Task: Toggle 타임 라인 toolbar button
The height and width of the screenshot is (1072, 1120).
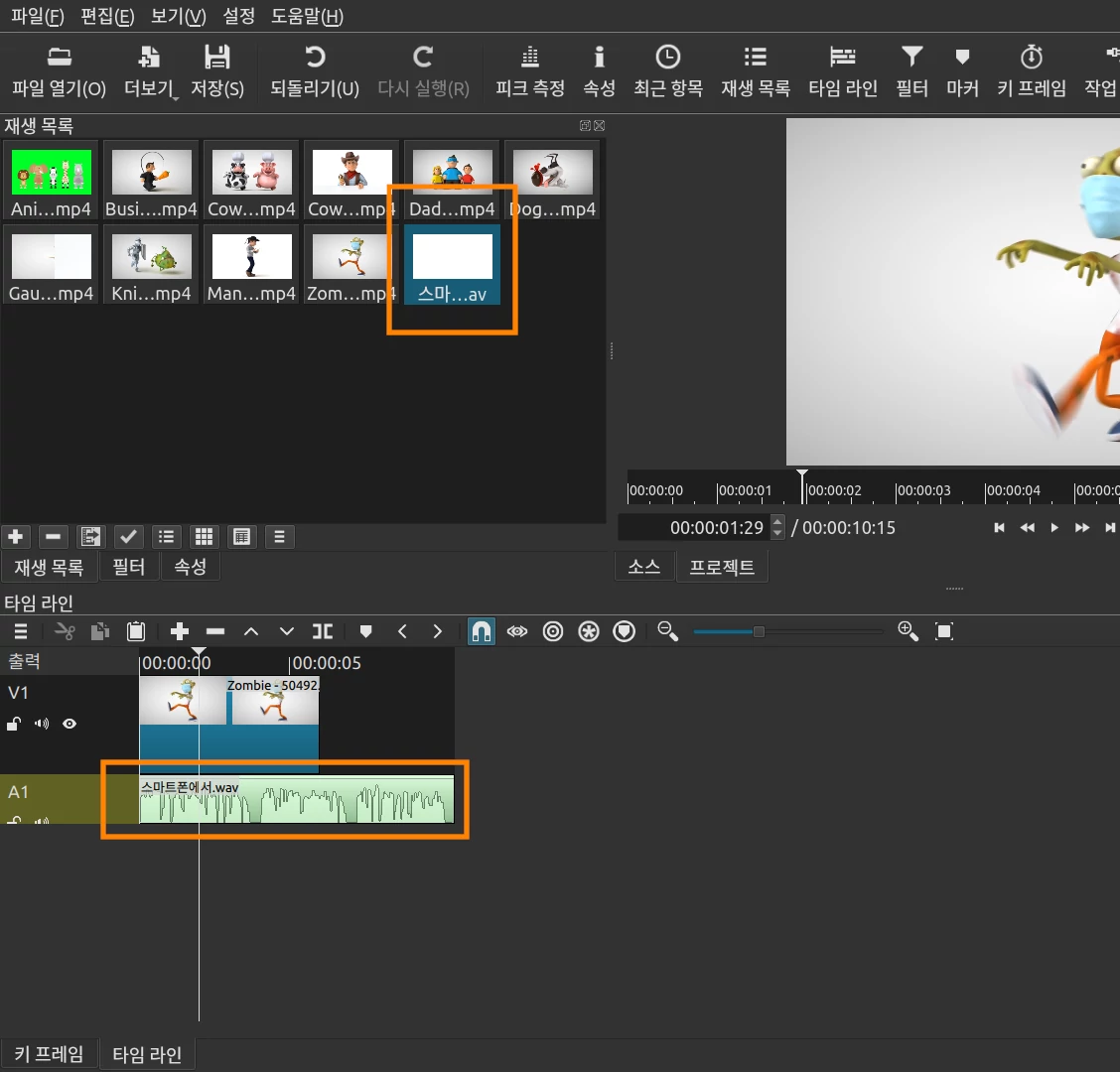Action: pos(843,72)
